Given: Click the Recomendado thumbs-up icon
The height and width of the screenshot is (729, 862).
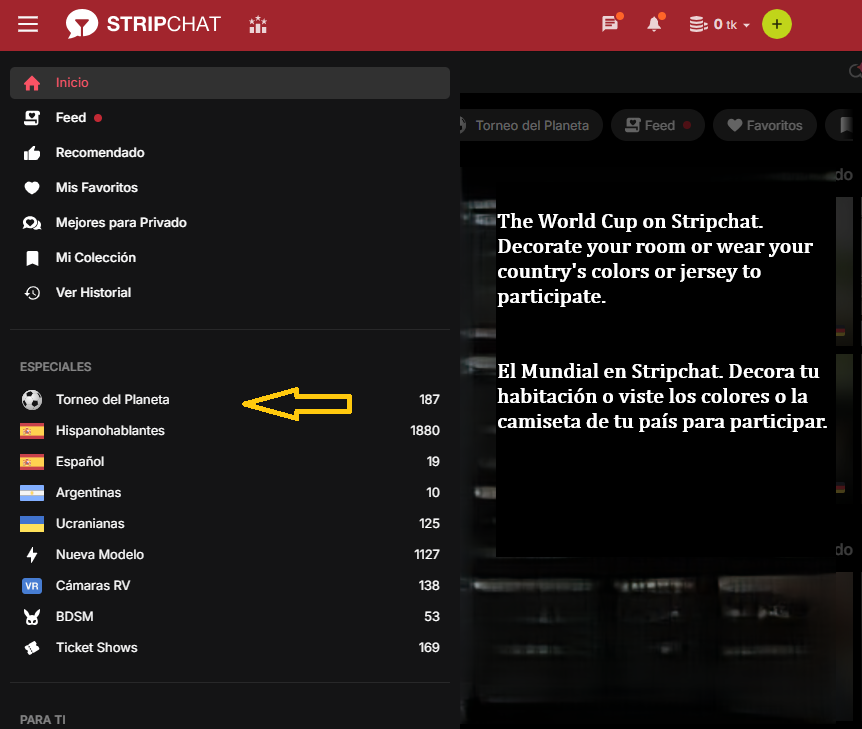Looking at the screenshot, I should pyautogui.click(x=32, y=153).
